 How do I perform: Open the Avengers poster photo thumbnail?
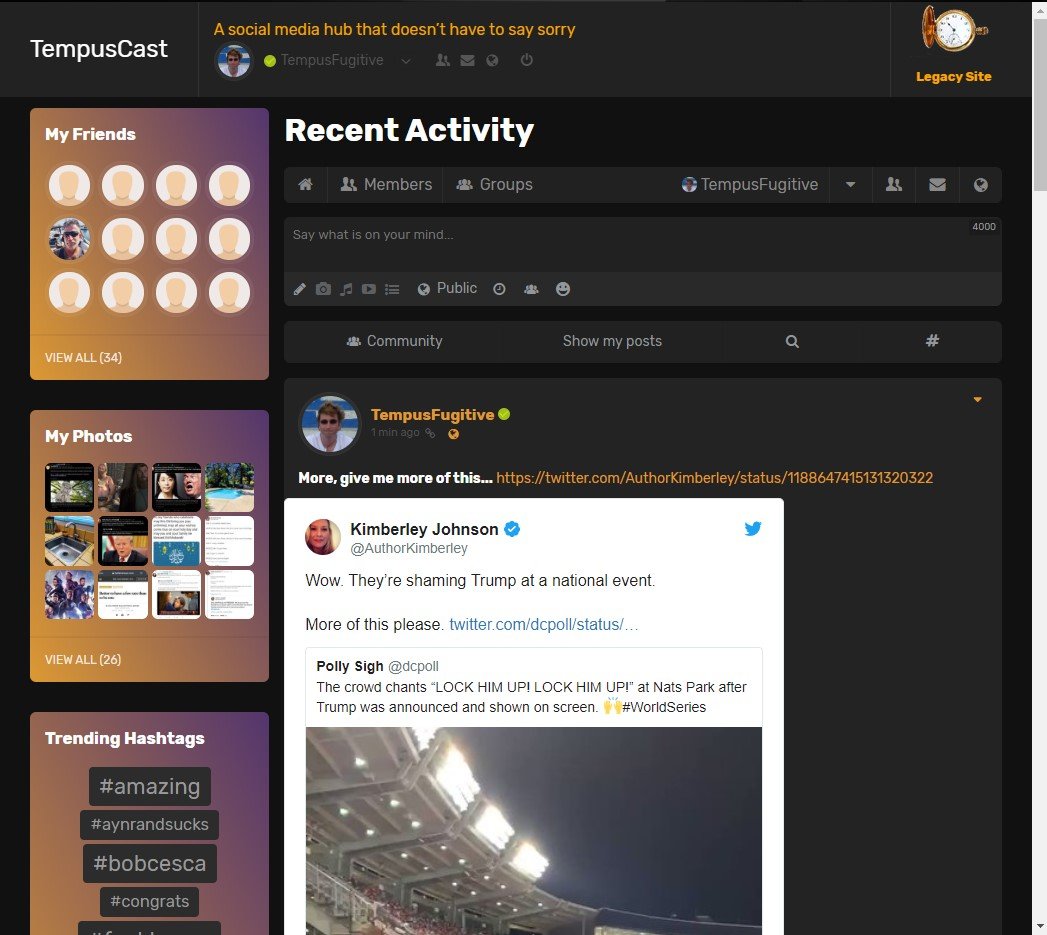[69, 594]
